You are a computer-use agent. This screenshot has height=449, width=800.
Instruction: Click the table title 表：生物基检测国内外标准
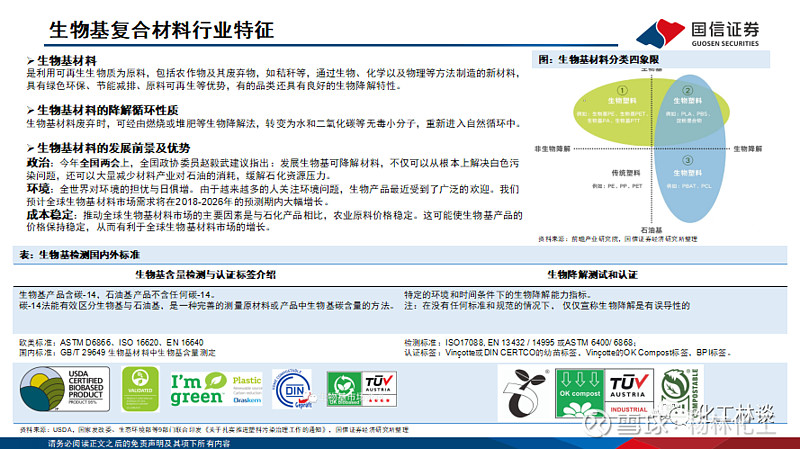coord(80,255)
